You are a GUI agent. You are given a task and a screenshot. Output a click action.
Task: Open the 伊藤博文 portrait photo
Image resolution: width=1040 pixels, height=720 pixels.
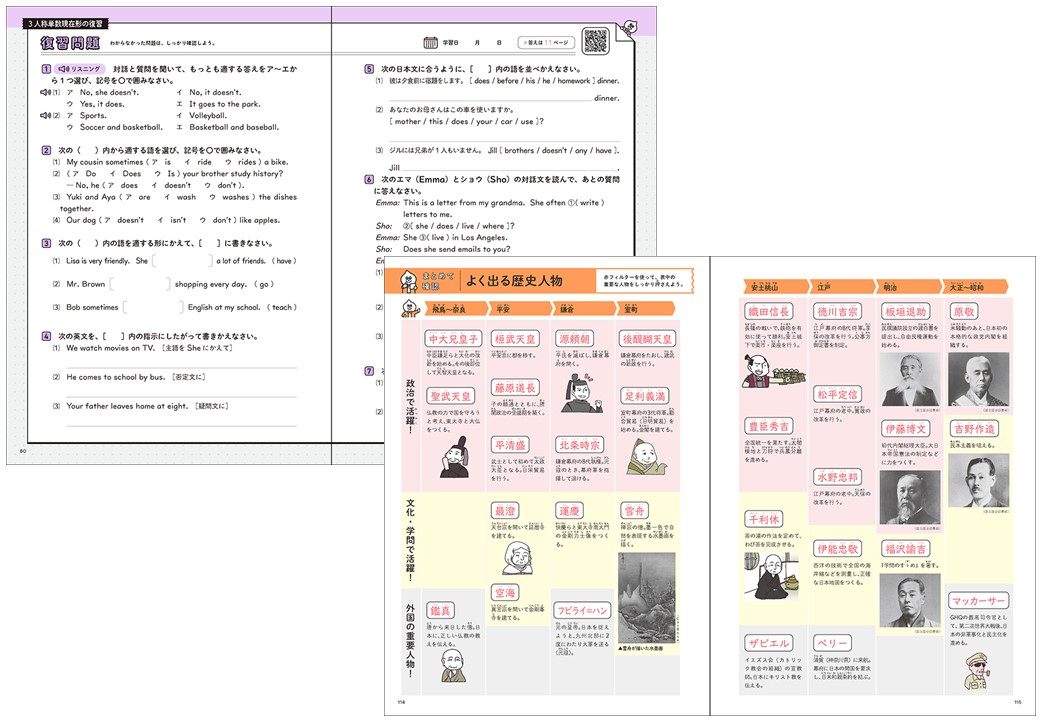pyautogui.click(x=910, y=498)
